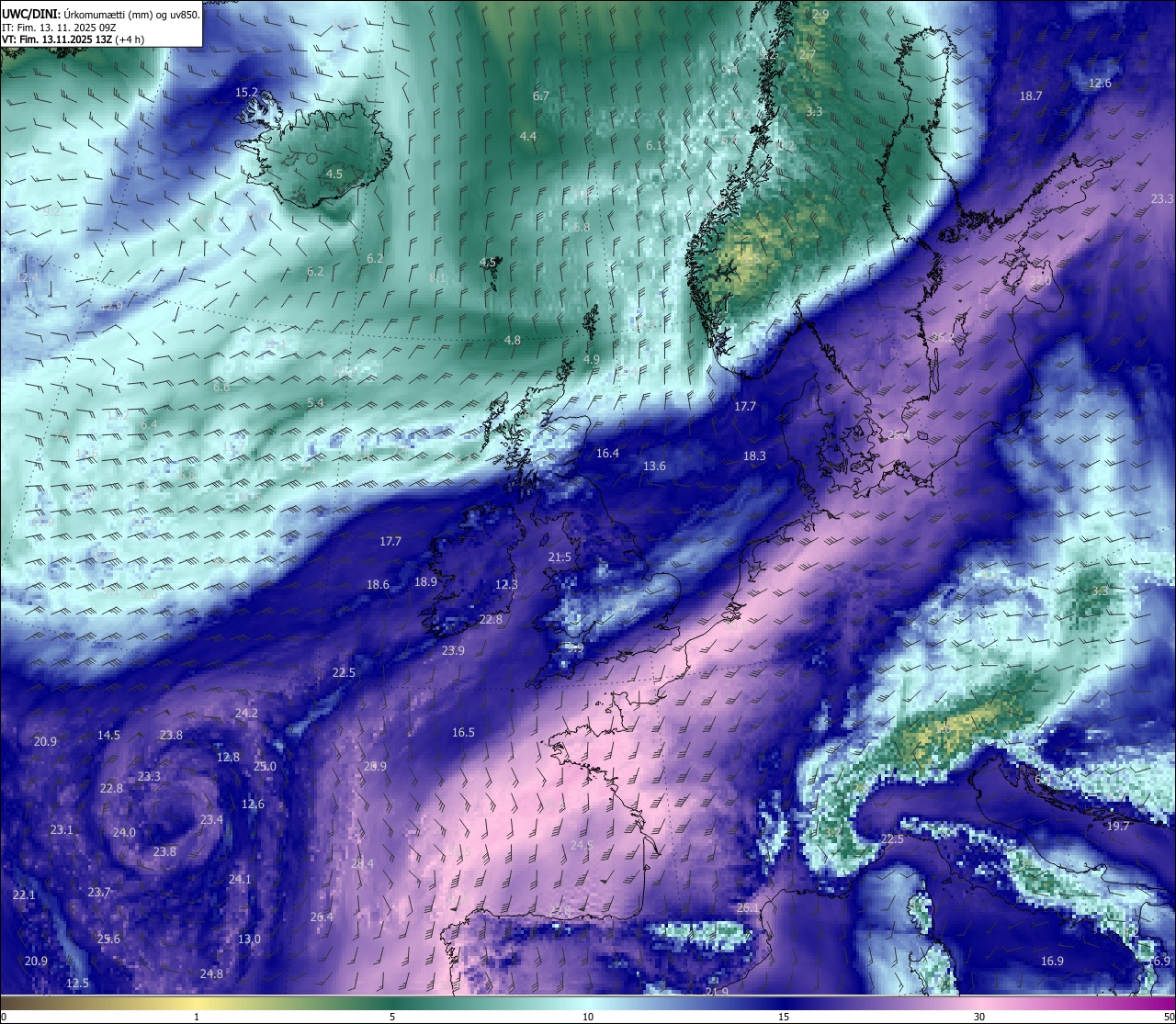Click the 12.8 value in the Atlantic low
This screenshot has height=1024, width=1176.
pos(228,758)
